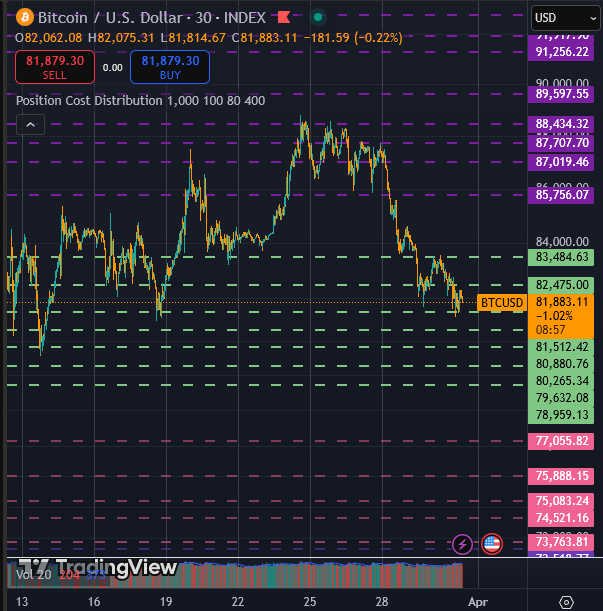603x611 pixels.
Task: Click the 88,434.32 purple price label
Action: (561, 124)
